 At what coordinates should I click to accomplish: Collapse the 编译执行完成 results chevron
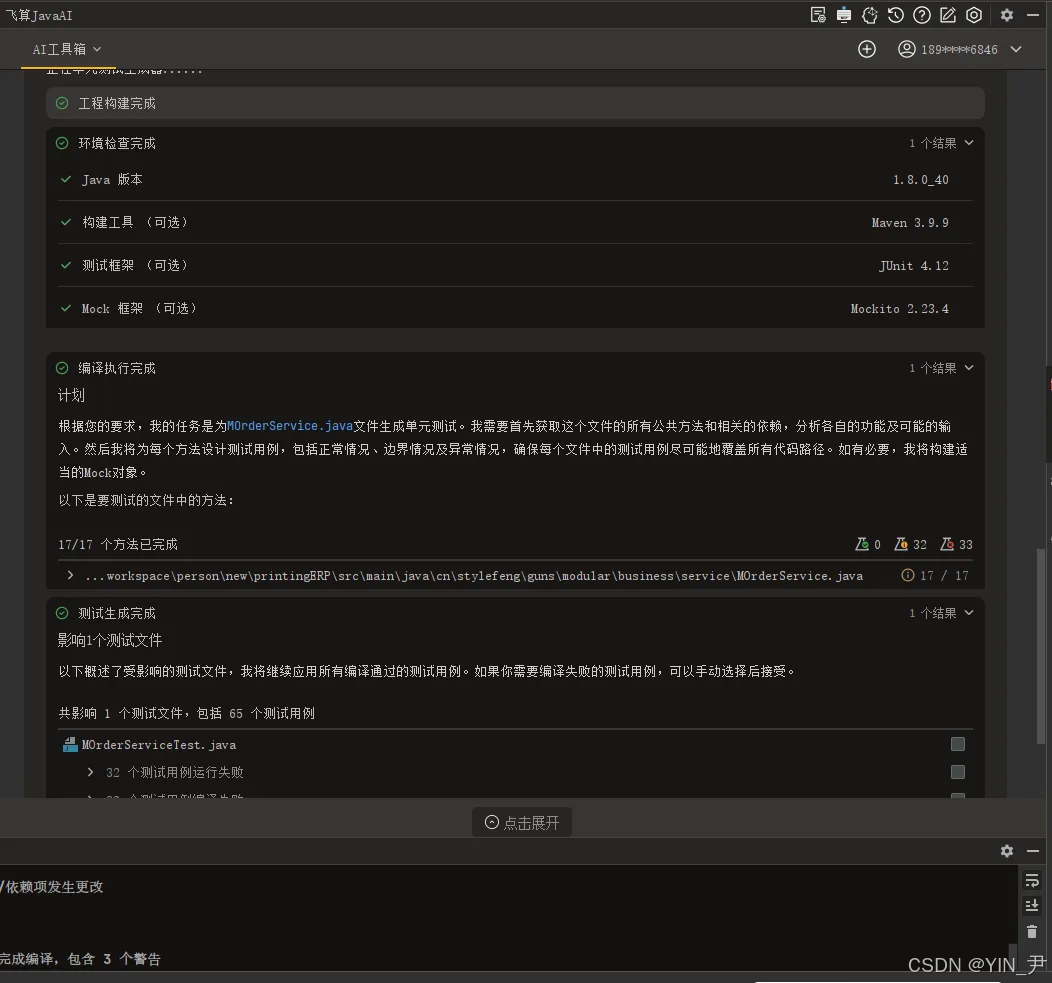coord(969,368)
